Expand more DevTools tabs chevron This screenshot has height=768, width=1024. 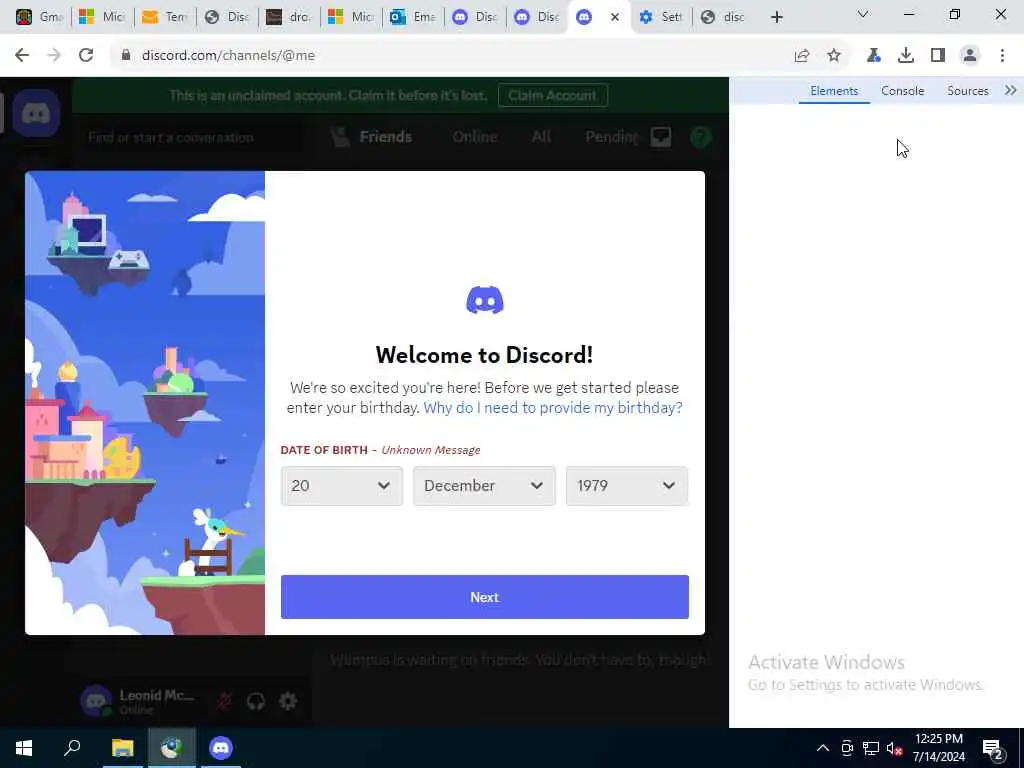(x=1010, y=90)
